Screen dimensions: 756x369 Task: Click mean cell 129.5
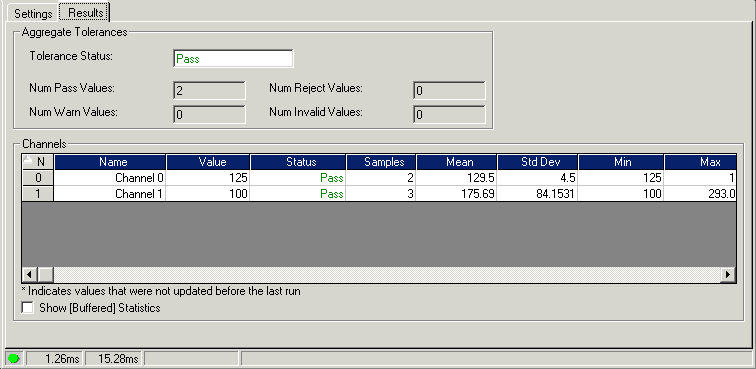[x=456, y=178]
